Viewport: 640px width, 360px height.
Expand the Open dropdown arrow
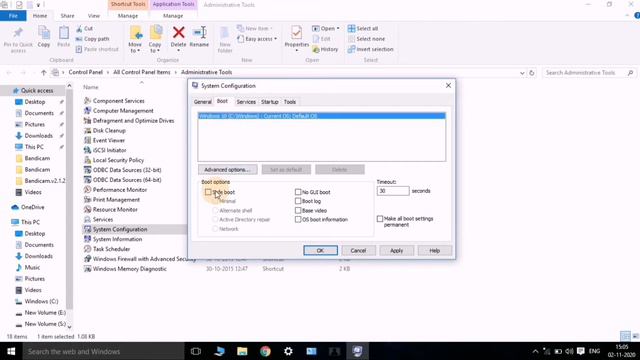coord(338,29)
